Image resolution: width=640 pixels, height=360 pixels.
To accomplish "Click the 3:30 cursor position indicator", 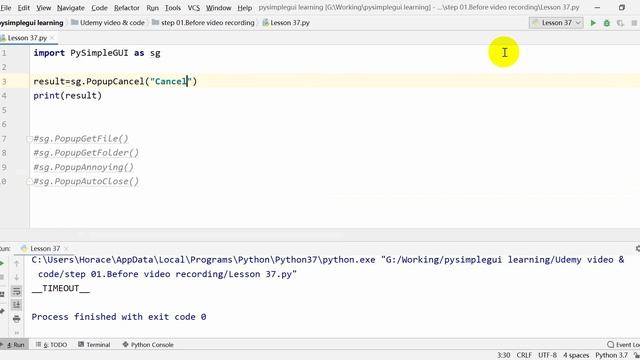I will pos(503,356).
